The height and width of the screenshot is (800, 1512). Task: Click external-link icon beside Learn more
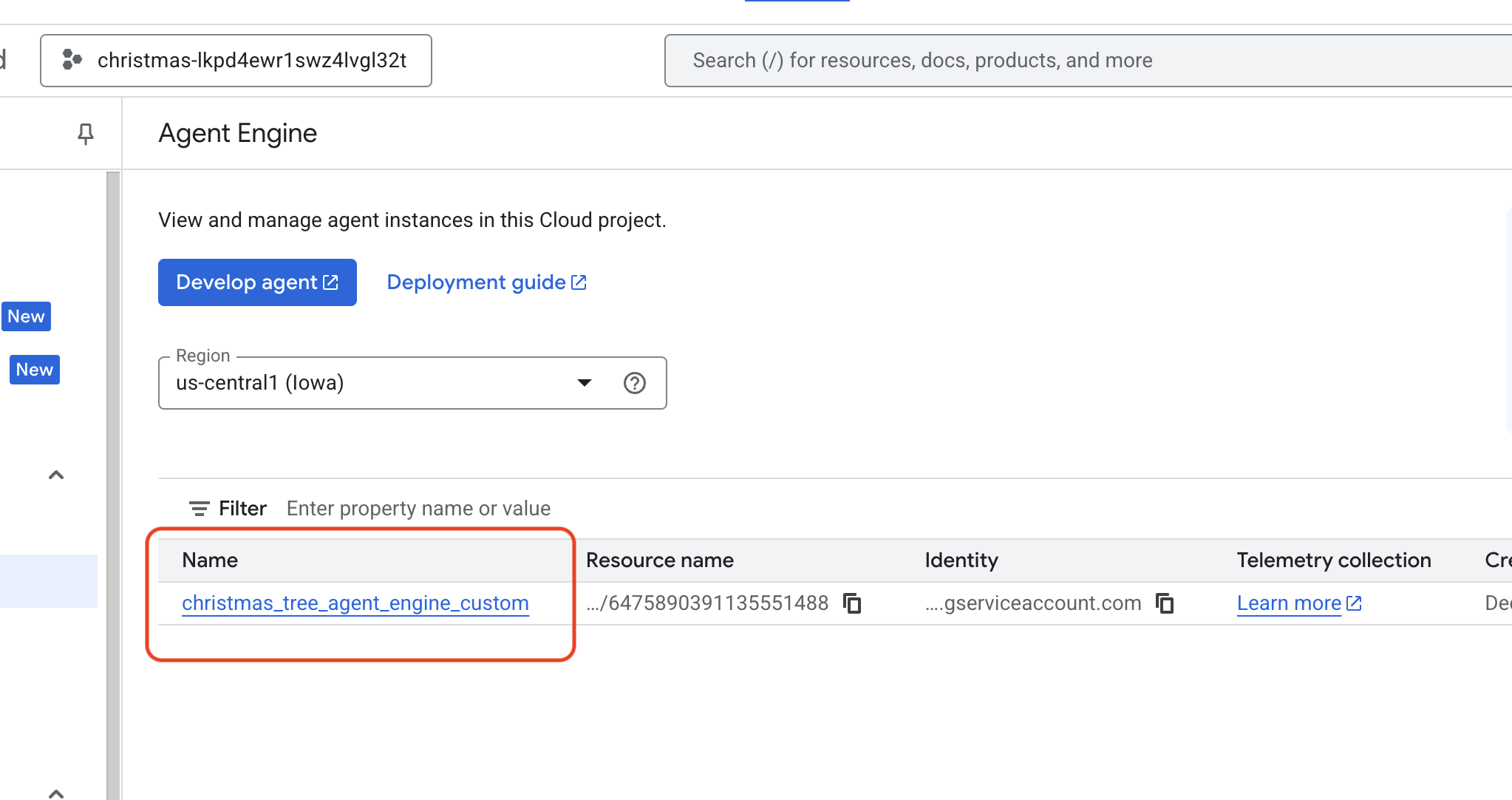1354,603
